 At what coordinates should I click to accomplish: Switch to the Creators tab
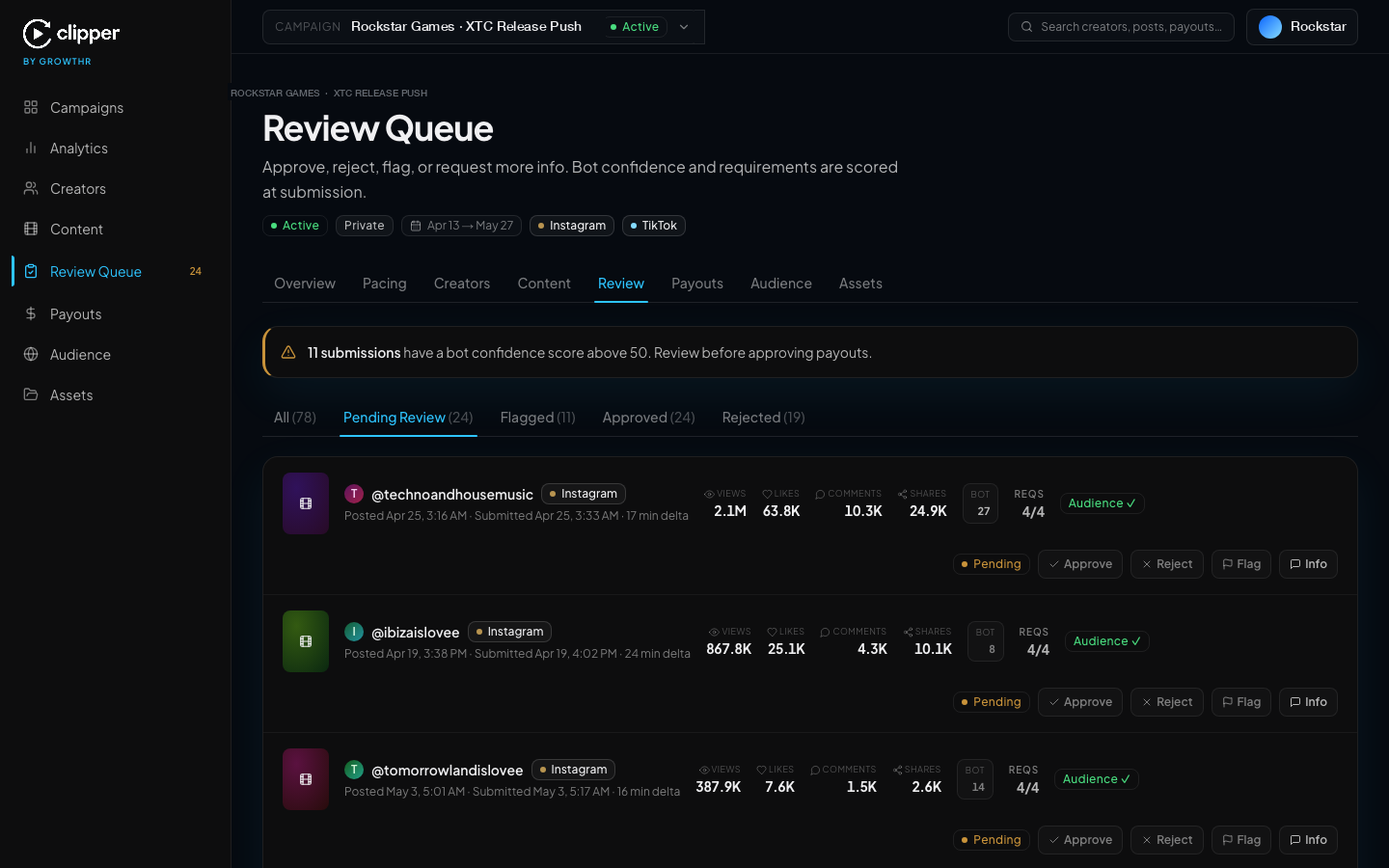click(462, 284)
